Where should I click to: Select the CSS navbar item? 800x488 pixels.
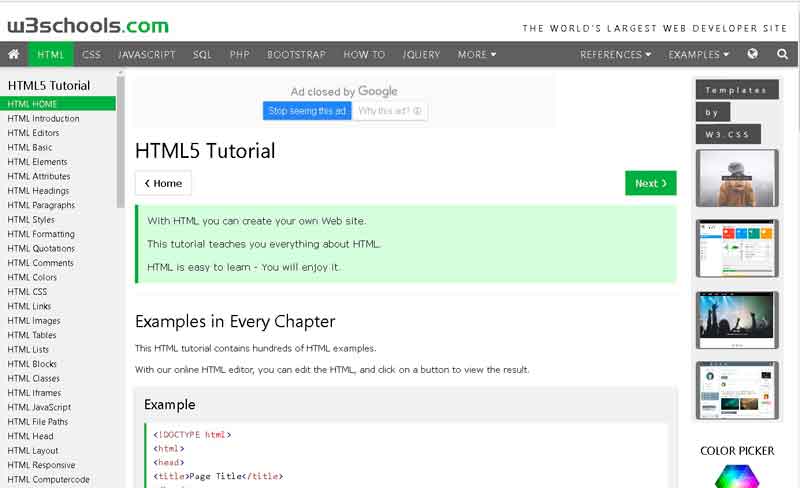tap(91, 55)
